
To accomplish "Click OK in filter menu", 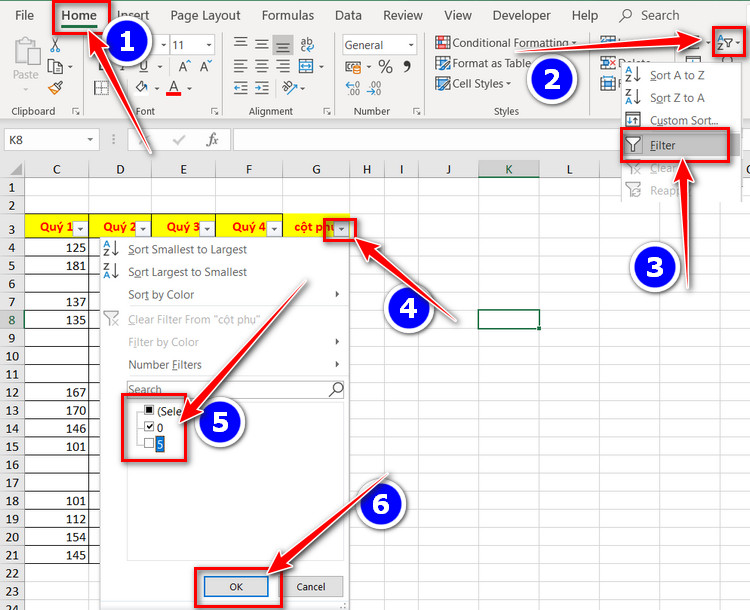I will pyautogui.click(x=236, y=587).
